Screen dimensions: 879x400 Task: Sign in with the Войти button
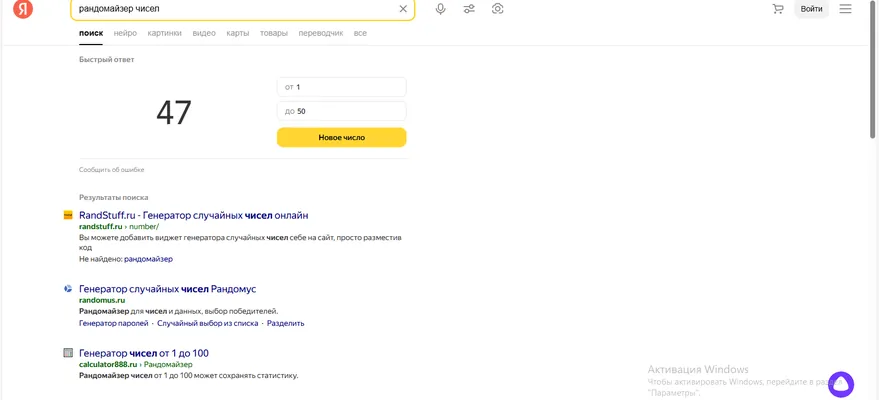click(x=811, y=9)
